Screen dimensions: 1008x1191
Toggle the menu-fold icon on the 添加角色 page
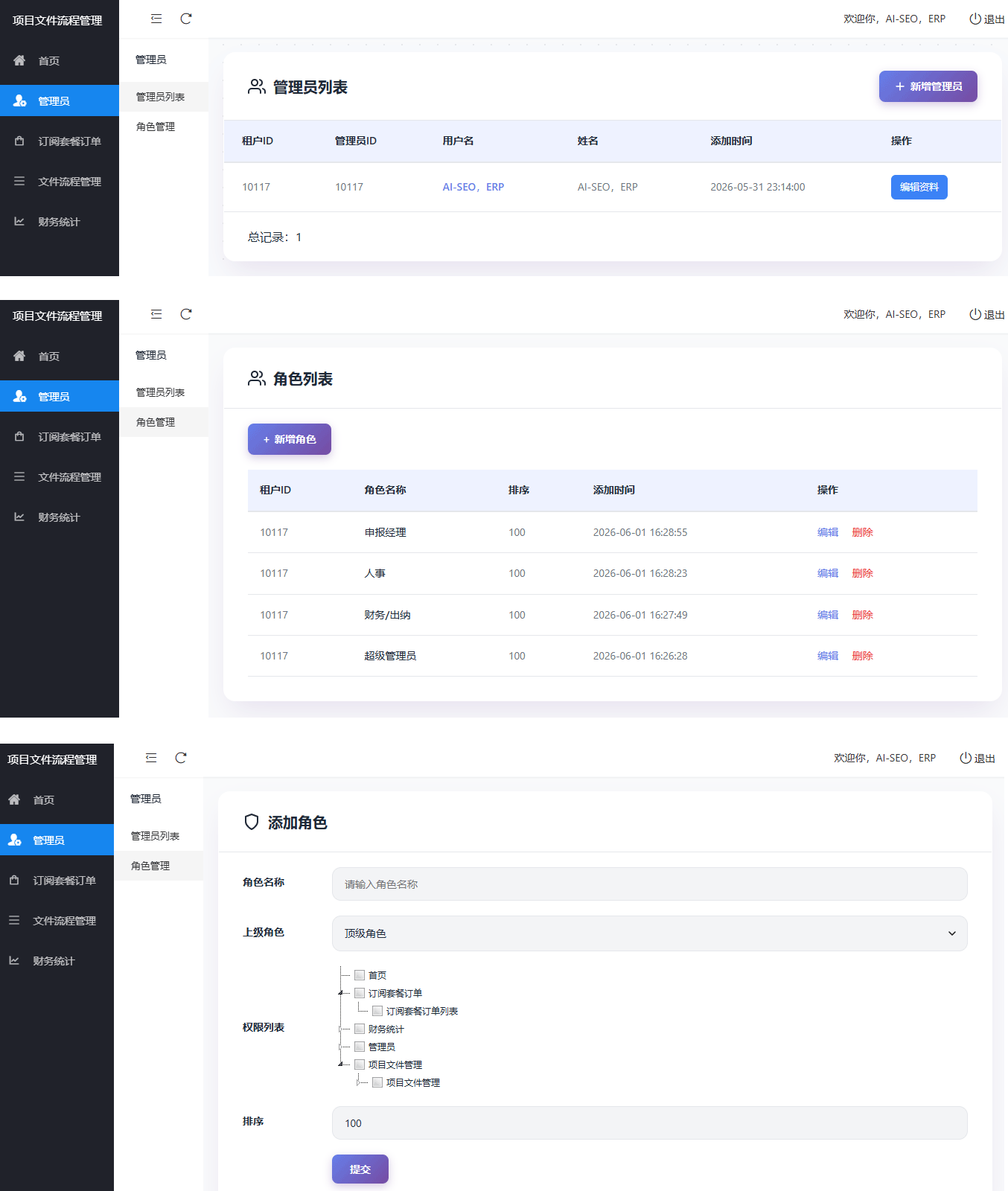pyautogui.click(x=151, y=758)
